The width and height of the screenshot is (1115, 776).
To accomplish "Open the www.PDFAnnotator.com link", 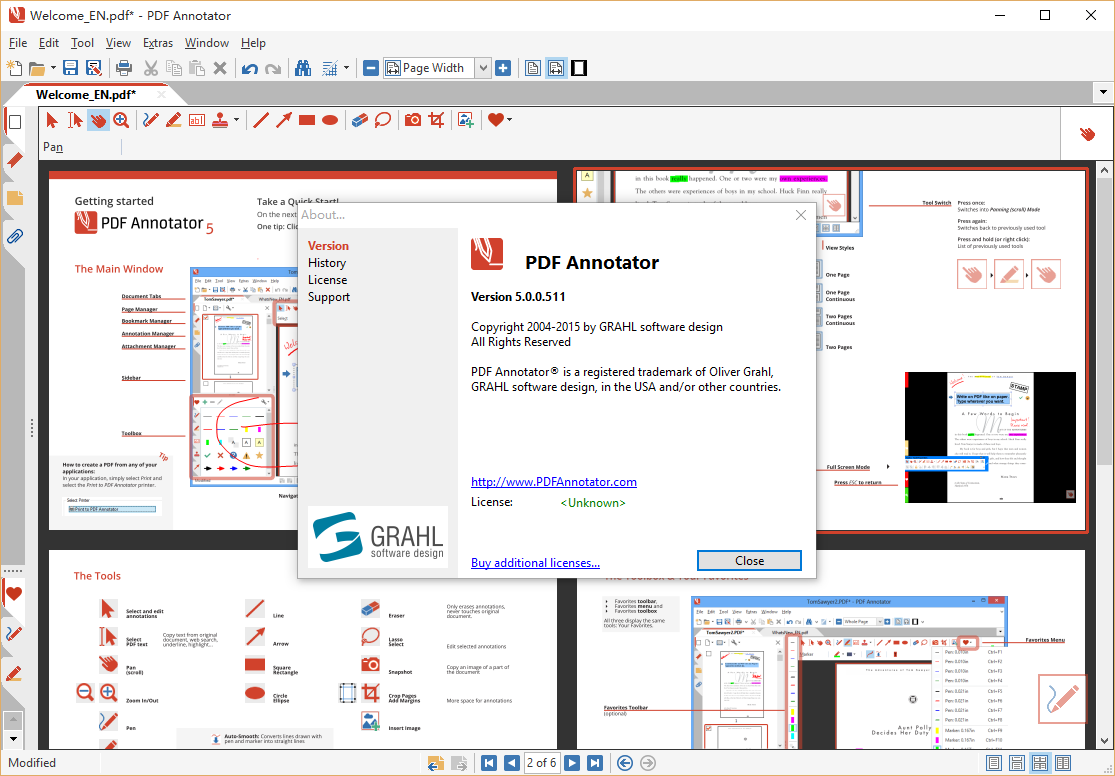I will pyautogui.click(x=553, y=482).
